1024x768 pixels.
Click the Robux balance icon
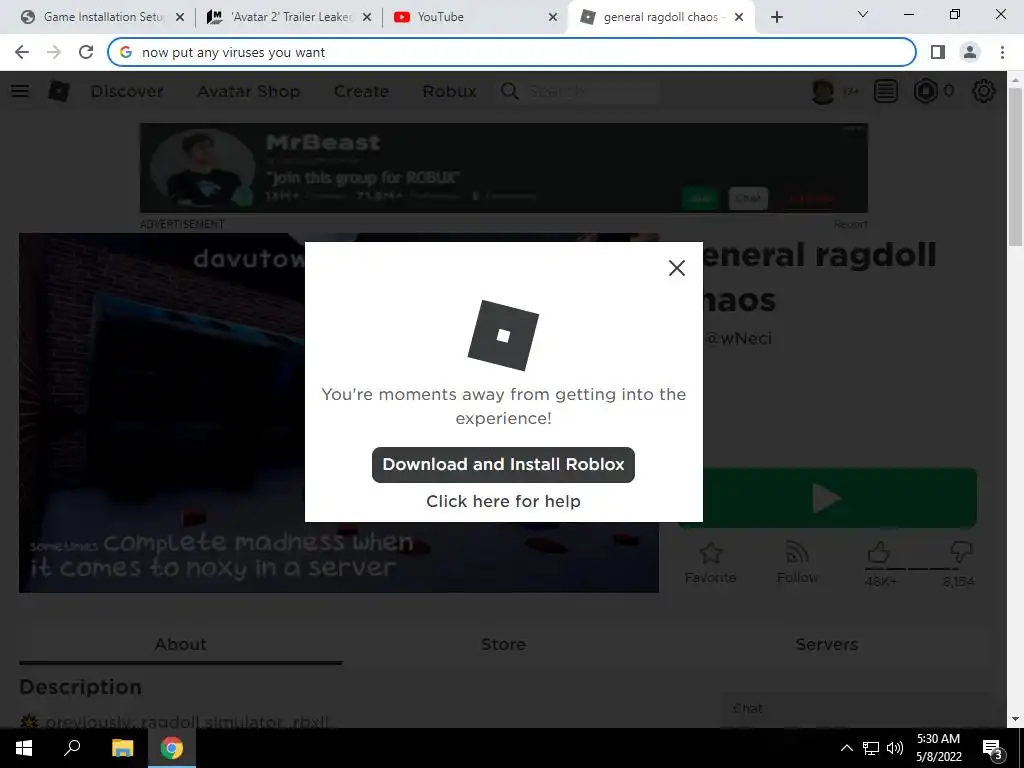point(925,91)
